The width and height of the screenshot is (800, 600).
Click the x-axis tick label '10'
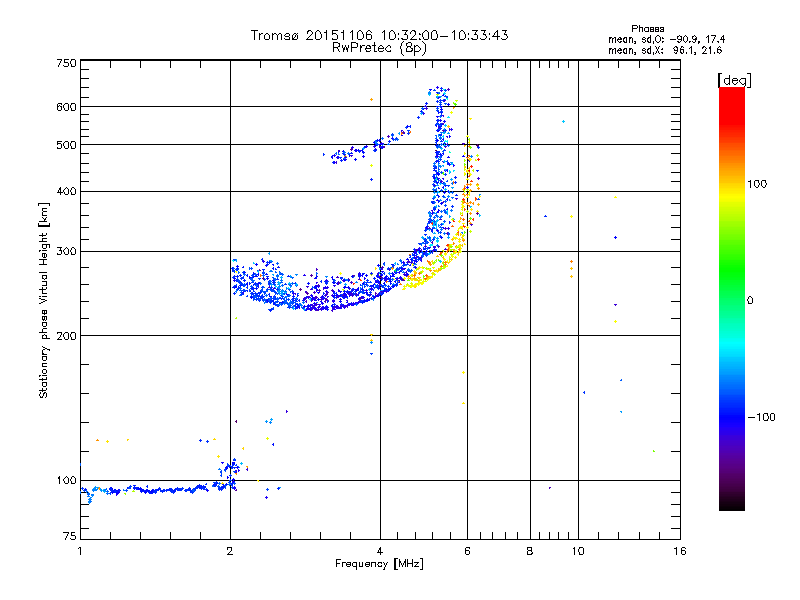click(x=578, y=551)
